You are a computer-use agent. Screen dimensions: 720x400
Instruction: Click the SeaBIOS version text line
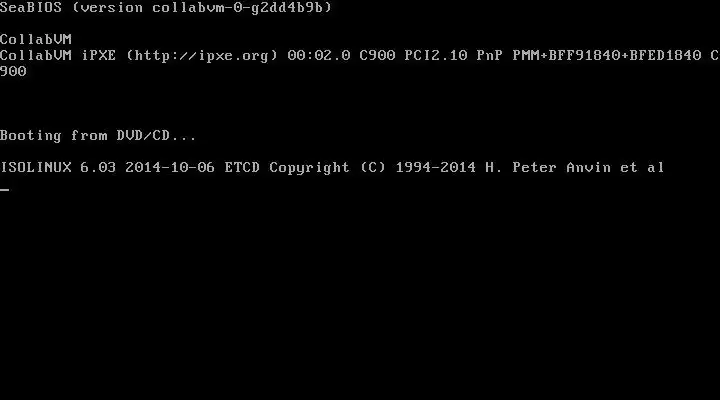(166, 7)
